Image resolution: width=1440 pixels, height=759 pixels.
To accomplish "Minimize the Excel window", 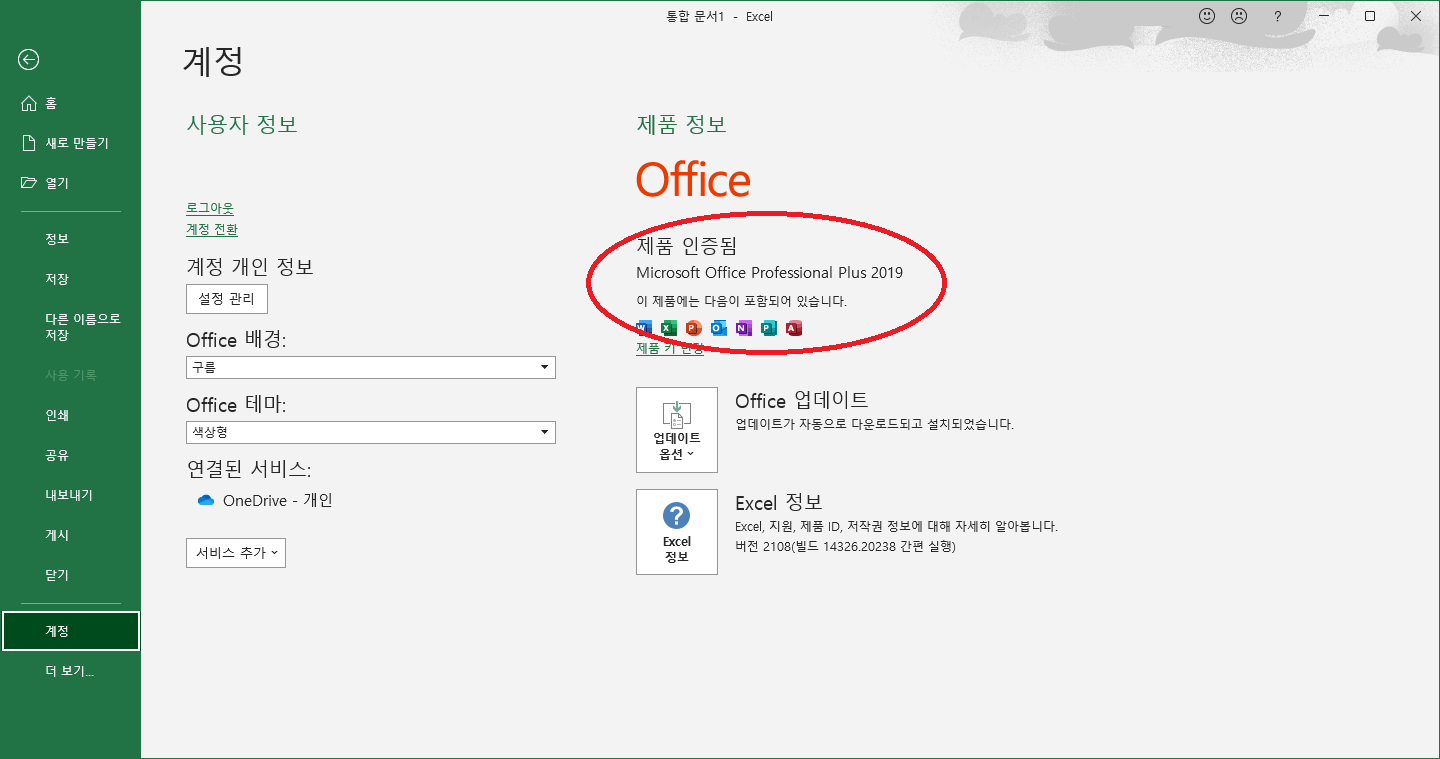I will (x=1324, y=16).
